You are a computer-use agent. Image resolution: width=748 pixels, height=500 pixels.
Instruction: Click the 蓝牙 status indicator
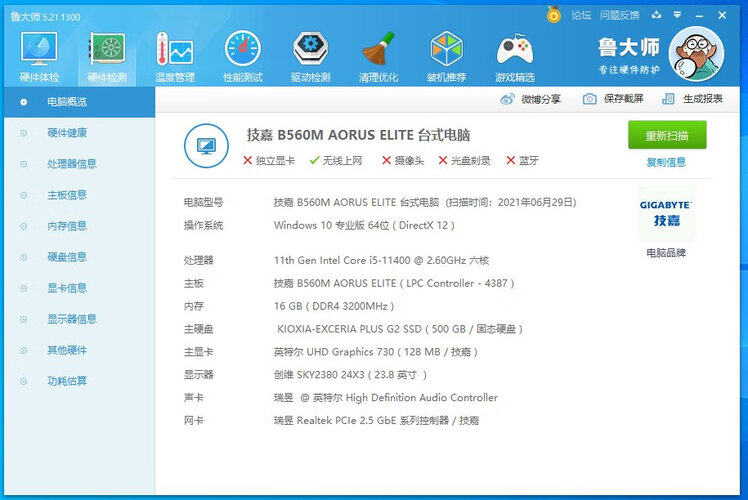[x=522, y=161]
